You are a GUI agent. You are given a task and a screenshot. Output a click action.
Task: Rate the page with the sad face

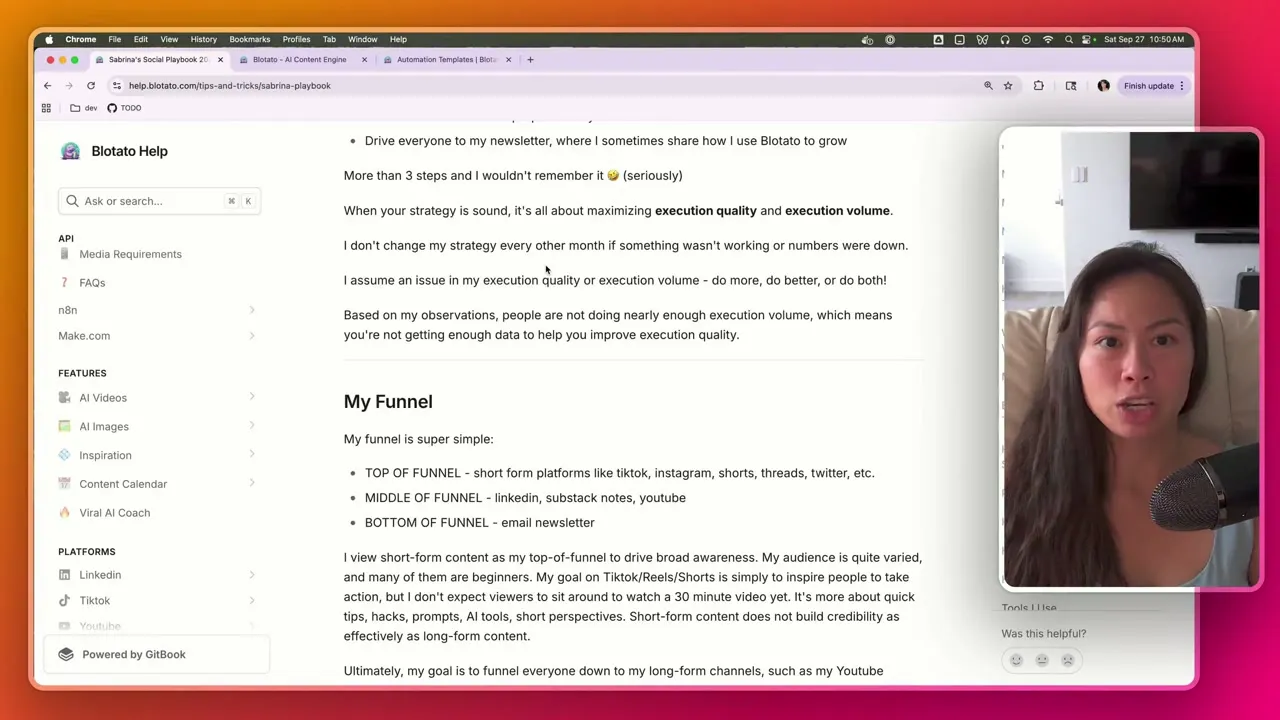tap(1067, 660)
